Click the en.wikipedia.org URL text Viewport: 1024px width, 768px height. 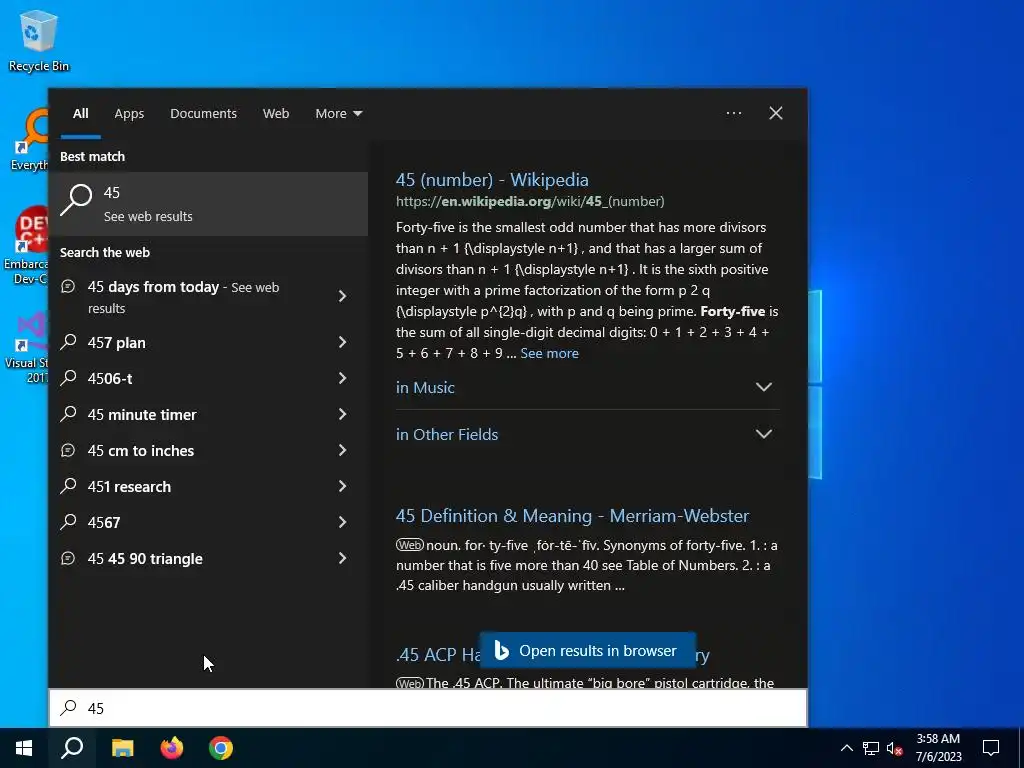coord(530,201)
